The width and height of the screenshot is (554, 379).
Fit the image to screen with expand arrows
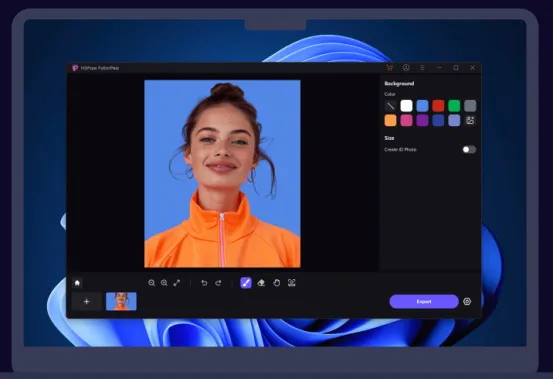coord(177,283)
